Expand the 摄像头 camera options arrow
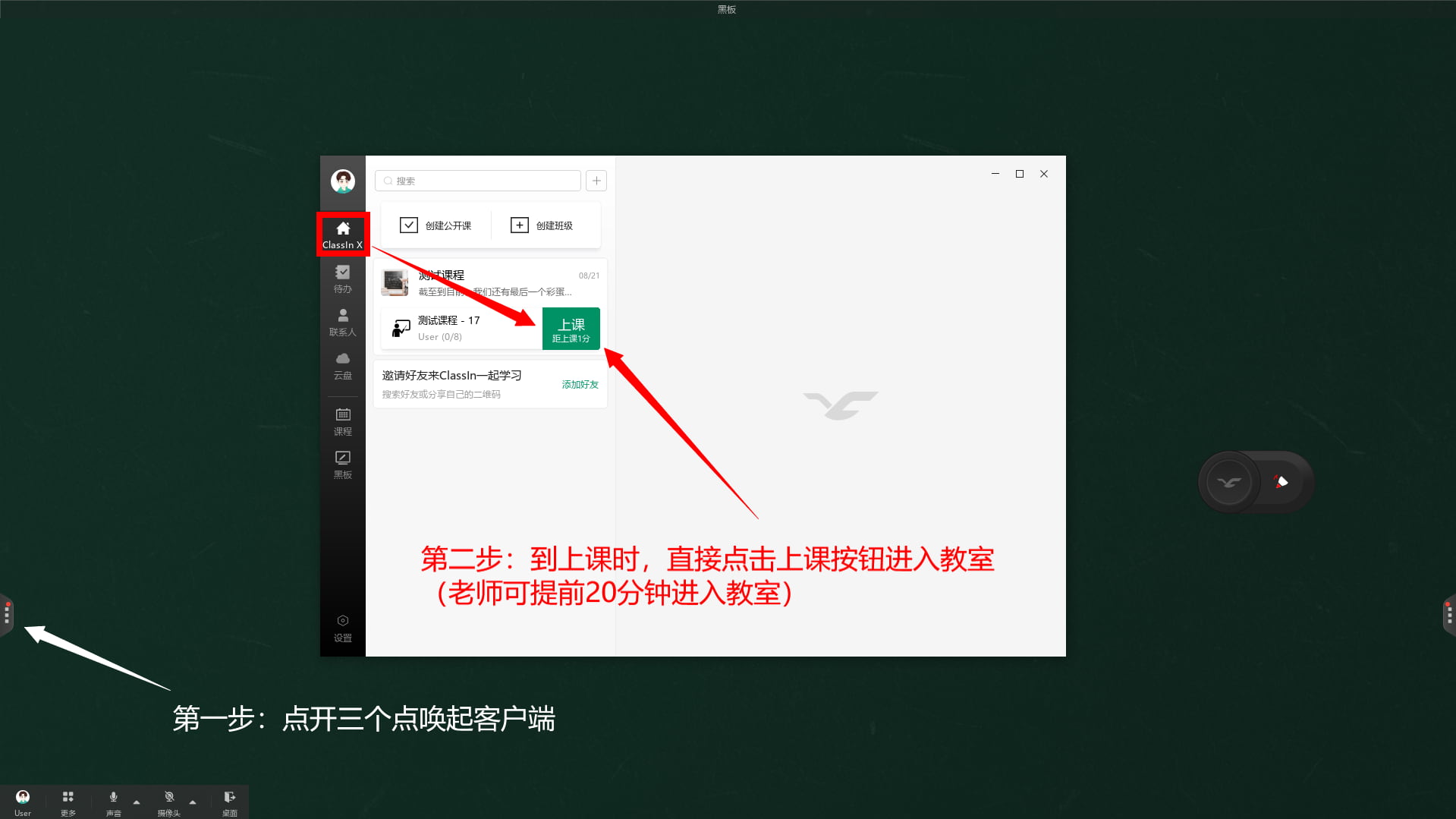This screenshot has width=1456, height=819. (193, 802)
